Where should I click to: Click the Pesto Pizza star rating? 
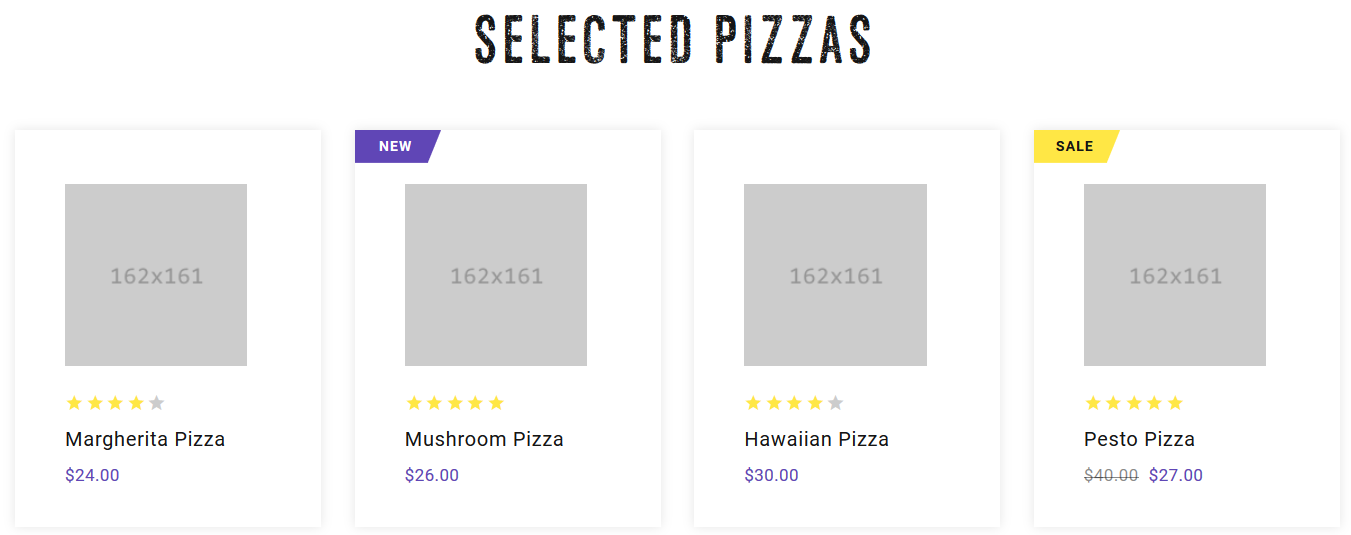[1134, 403]
